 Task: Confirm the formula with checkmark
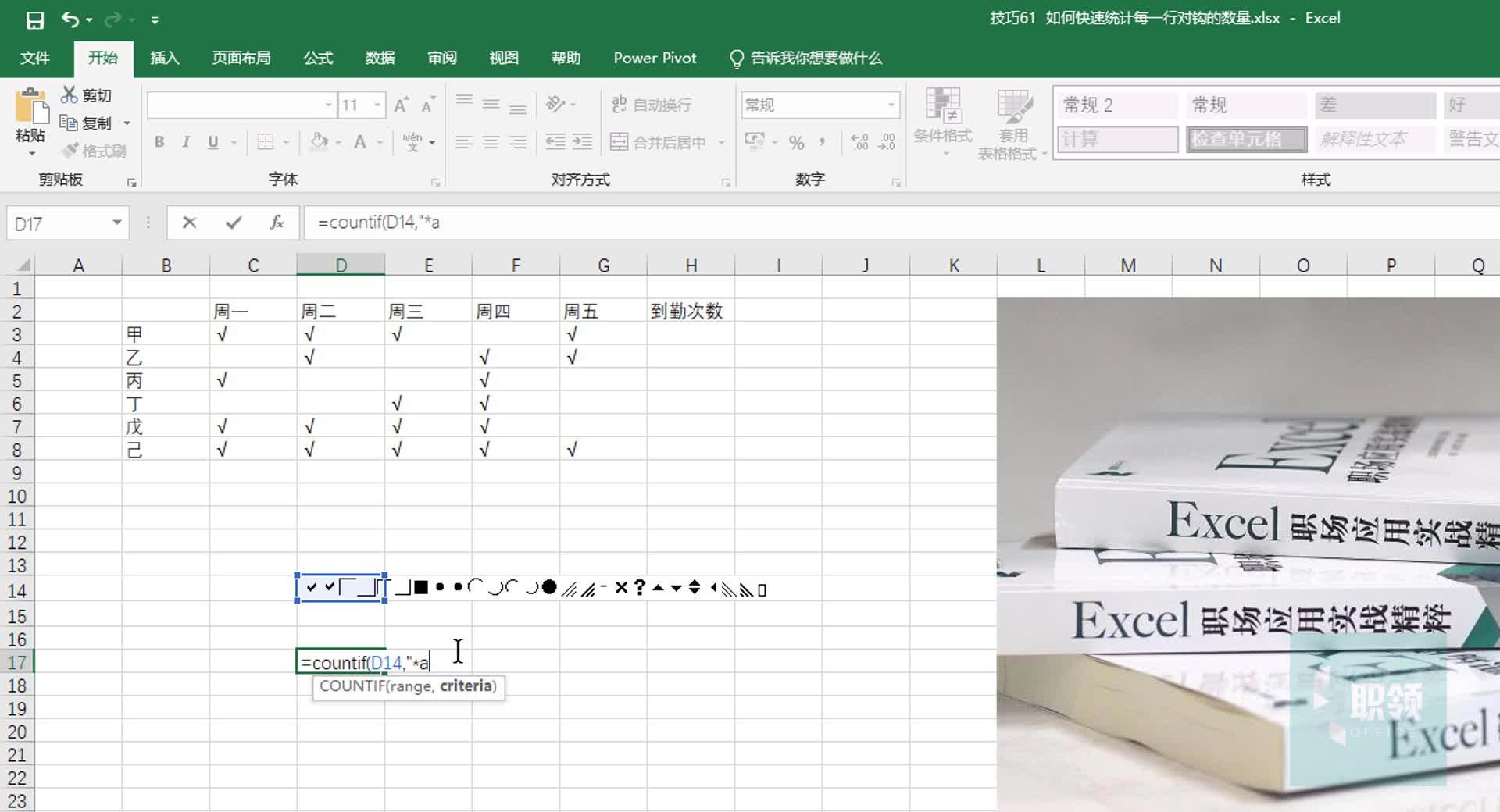[233, 223]
